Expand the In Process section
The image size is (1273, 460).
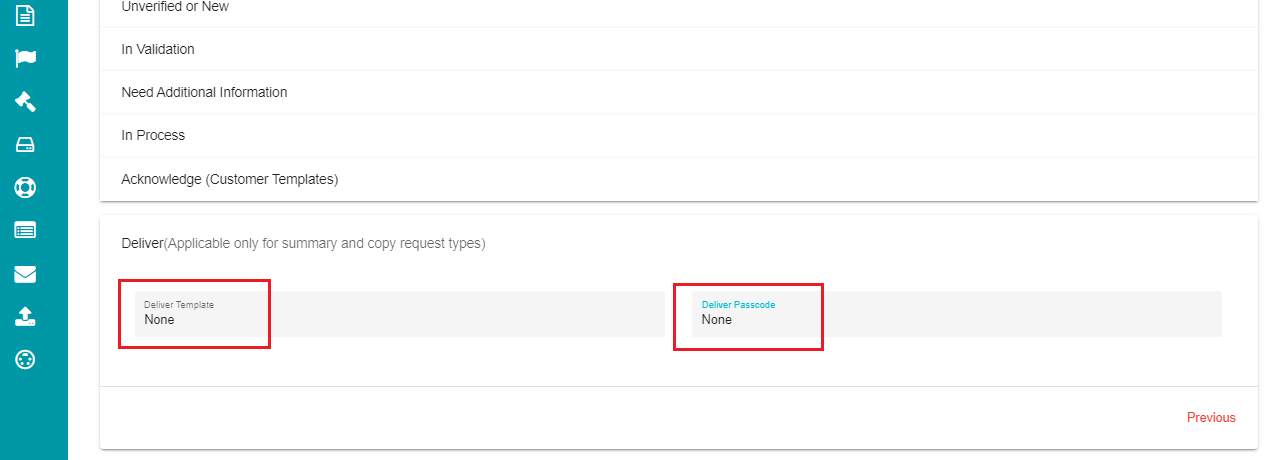679,135
